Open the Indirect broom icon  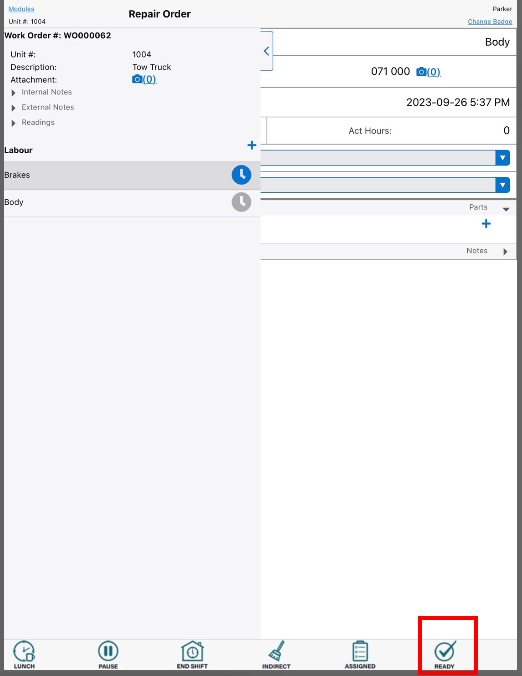pos(276,651)
